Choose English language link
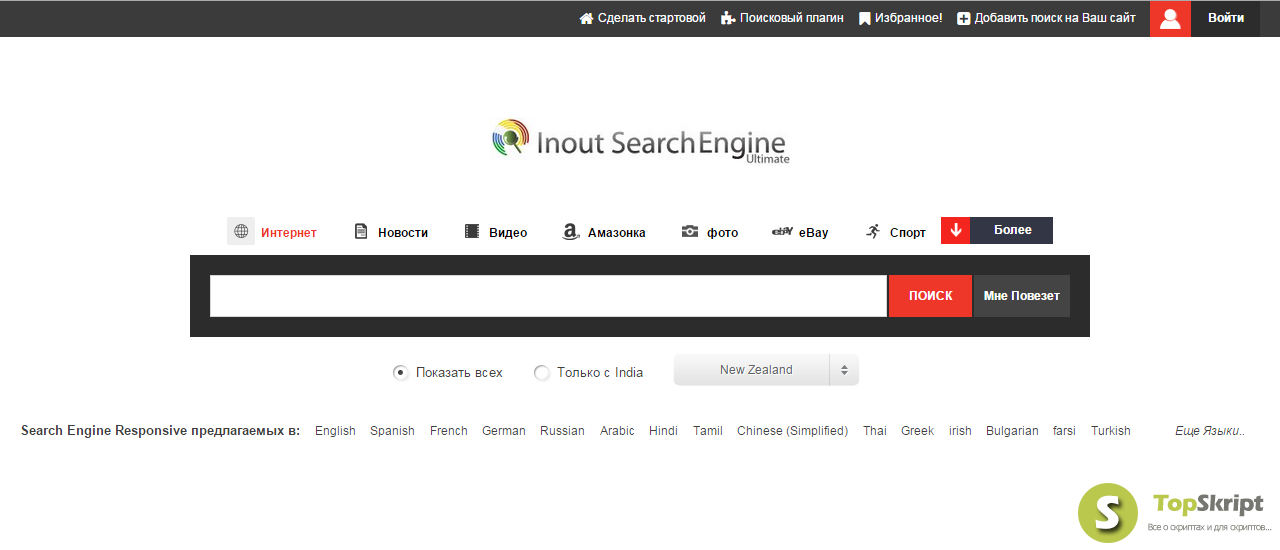Screen dimensions: 1280x550 pyautogui.click(x=335, y=431)
